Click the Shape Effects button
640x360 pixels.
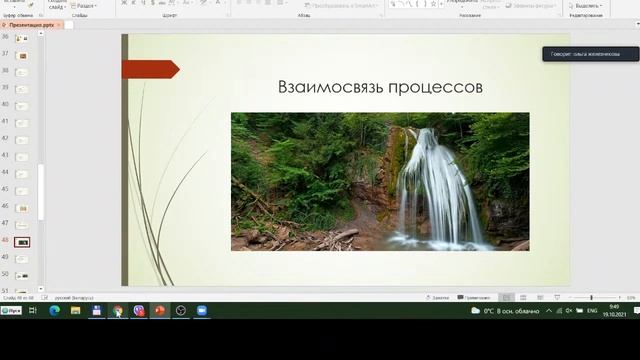531,6
